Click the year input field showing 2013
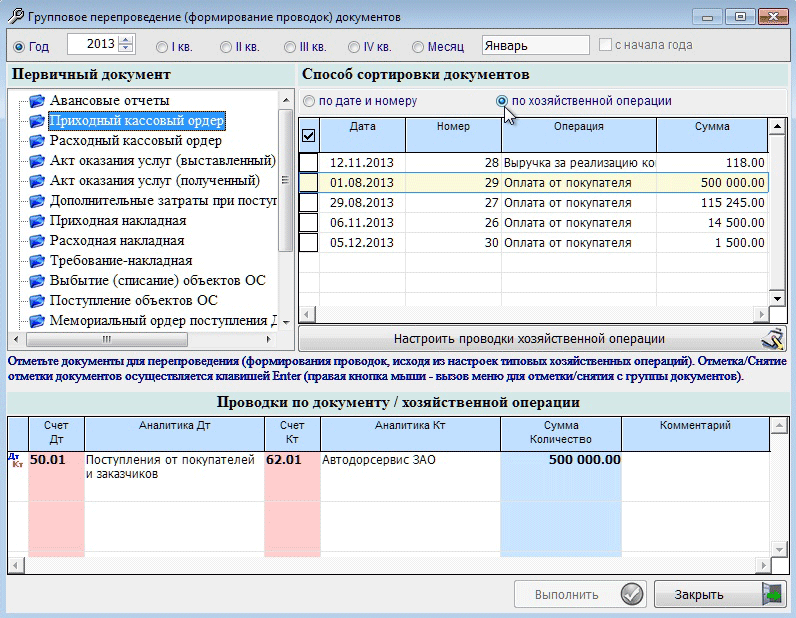Viewport: 796px width, 618px height. pos(92,44)
